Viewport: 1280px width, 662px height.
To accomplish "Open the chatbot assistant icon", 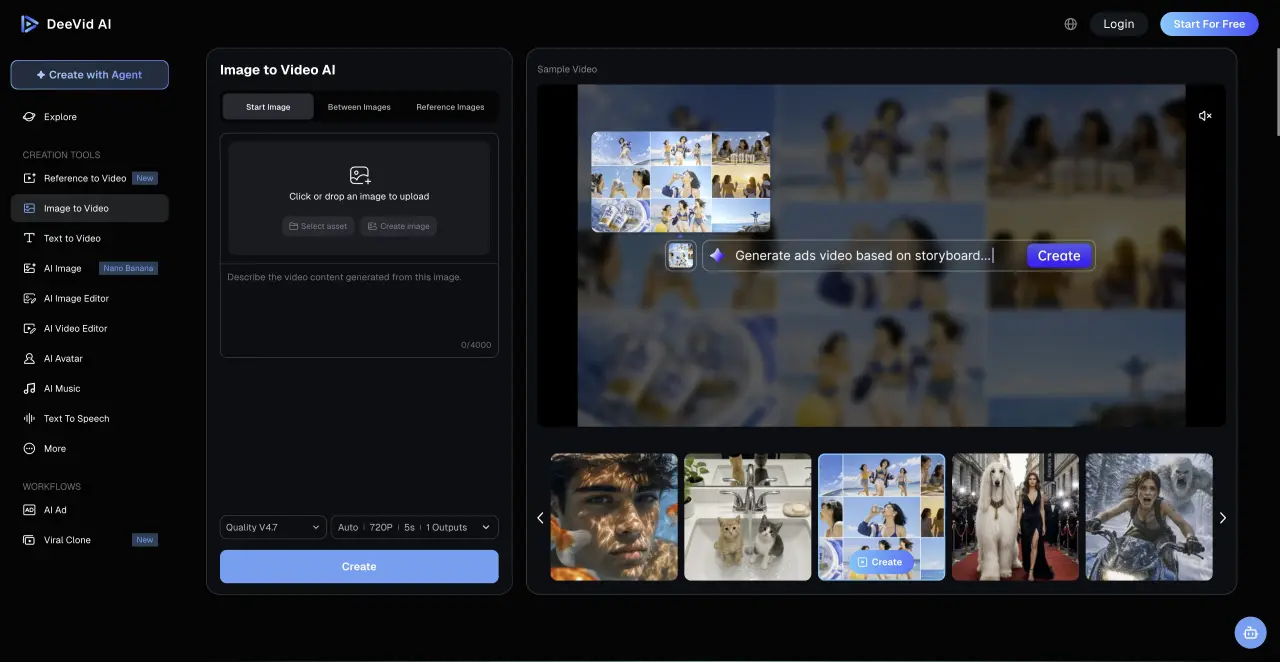I will pyautogui.click(x=1249, y=632).
